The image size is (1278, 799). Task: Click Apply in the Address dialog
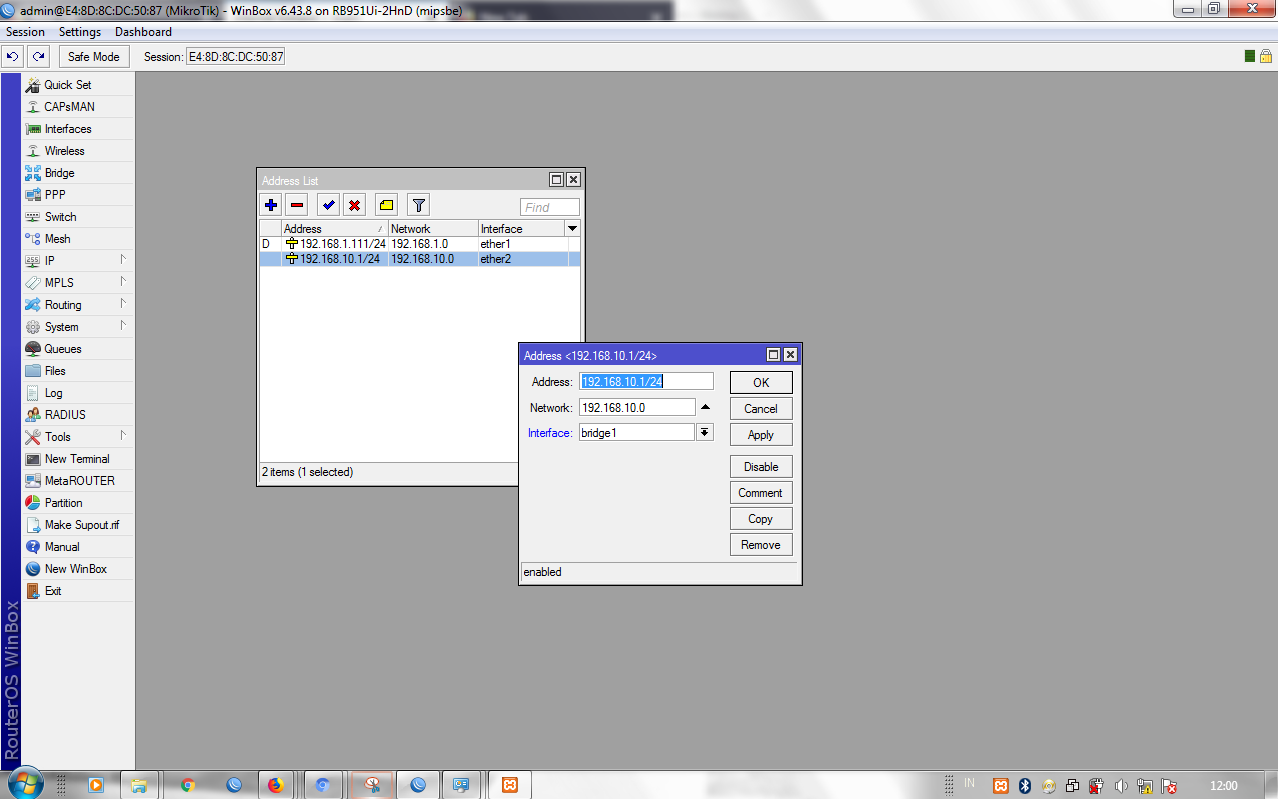pos(761,435)
